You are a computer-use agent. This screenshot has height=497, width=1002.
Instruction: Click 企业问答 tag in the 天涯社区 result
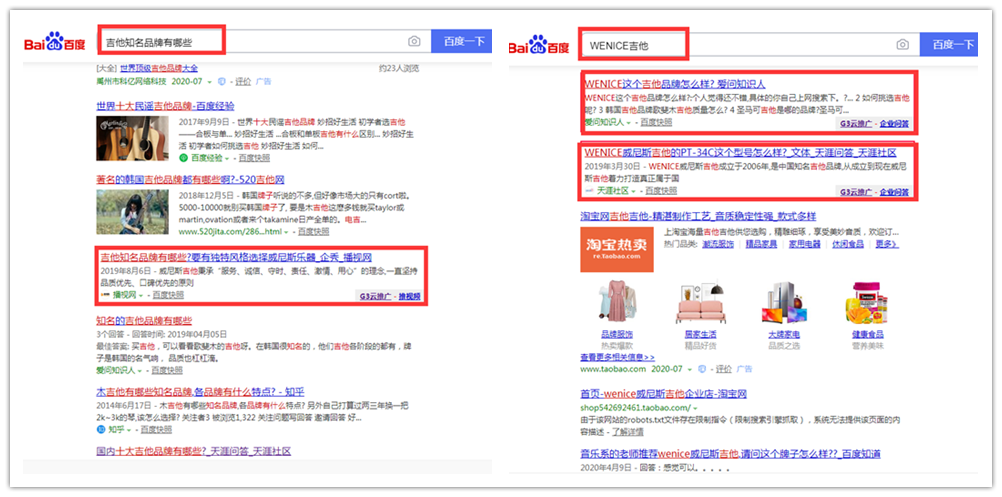pyautogui.click(x=893, y=192)
